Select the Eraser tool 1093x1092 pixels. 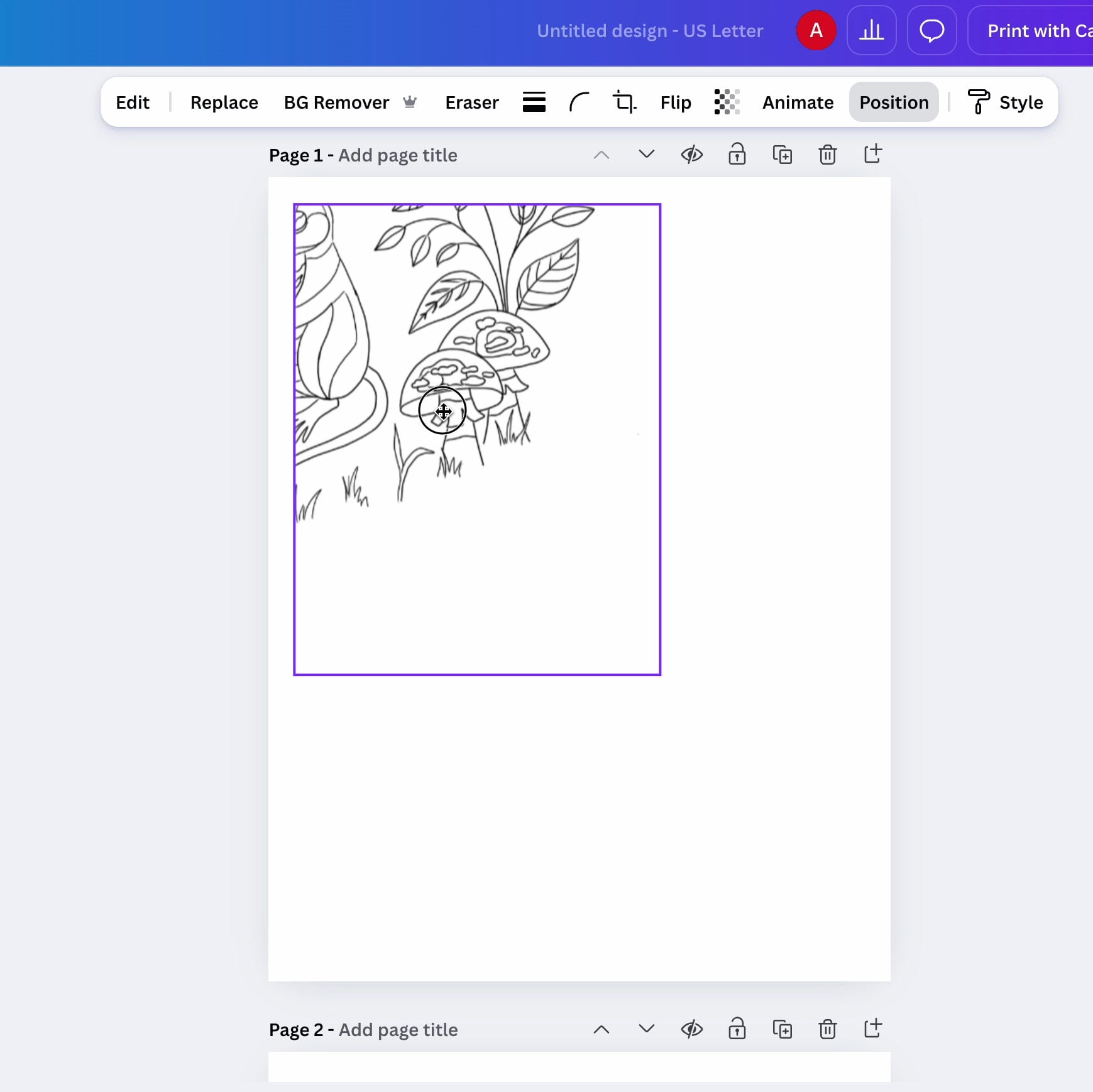tap(472, 102)
